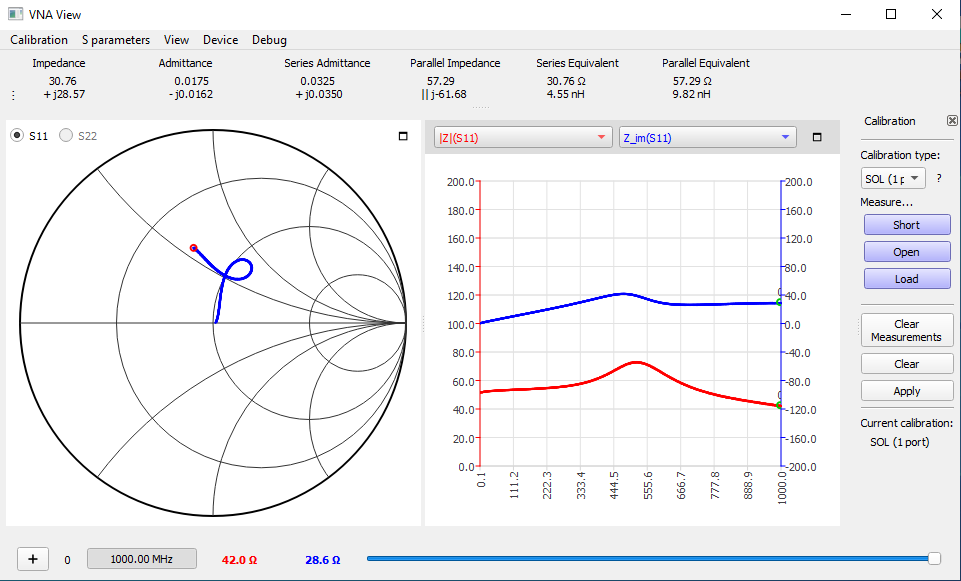Click the green marker on red |Z| trace

780,405
